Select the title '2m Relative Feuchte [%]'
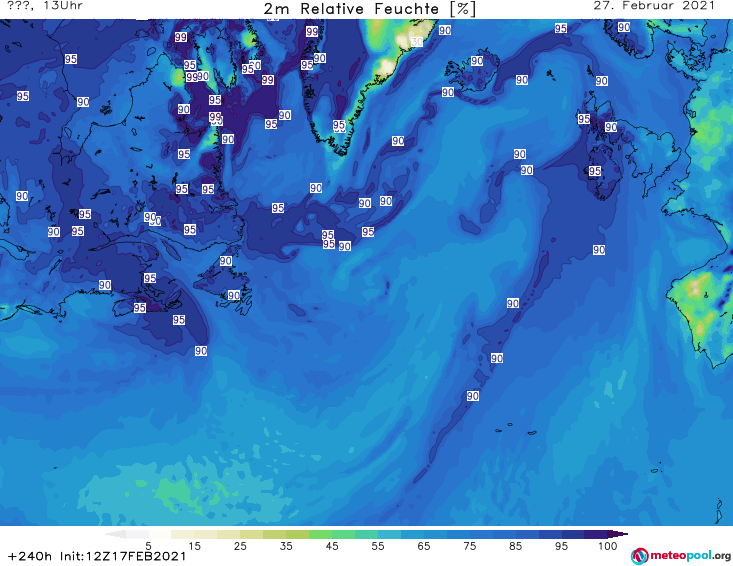Image resolution: width=733 pixels, height=566 pixels. [x=370, y=9]
